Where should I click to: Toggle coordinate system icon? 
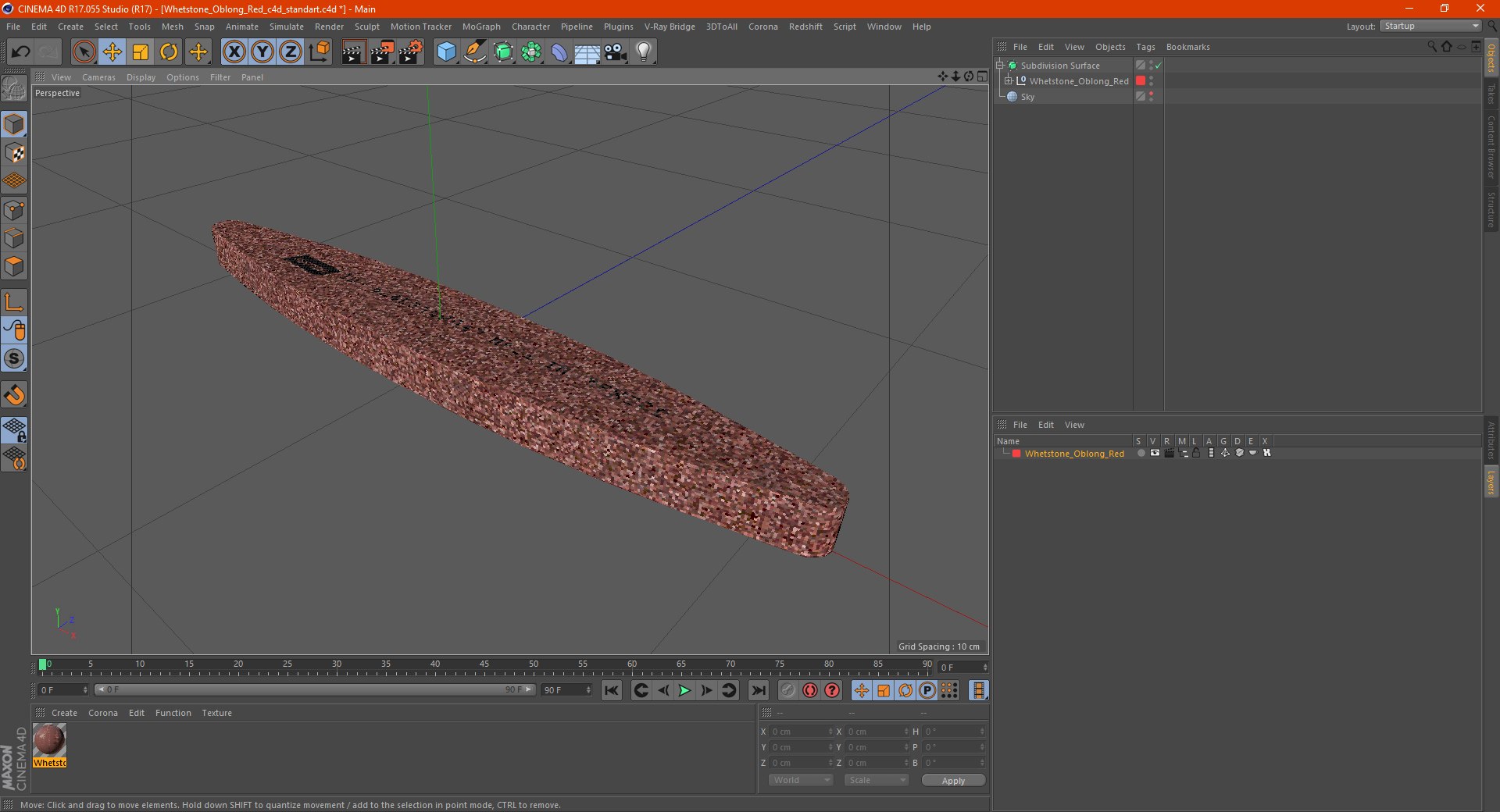(319, 52)
